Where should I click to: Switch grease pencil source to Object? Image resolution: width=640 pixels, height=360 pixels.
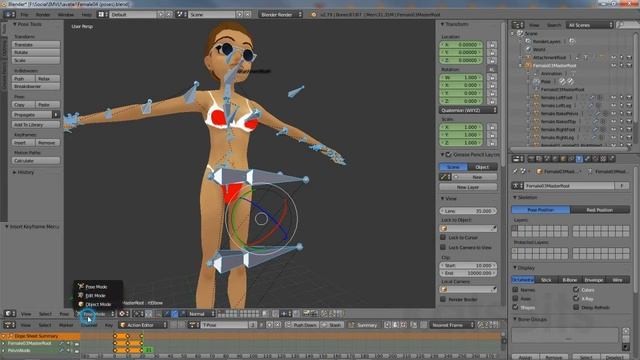tap(482, 167)
